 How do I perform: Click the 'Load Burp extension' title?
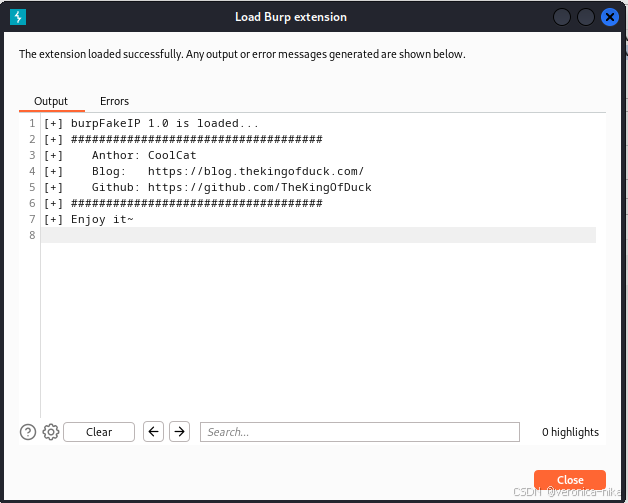[291, 17]
